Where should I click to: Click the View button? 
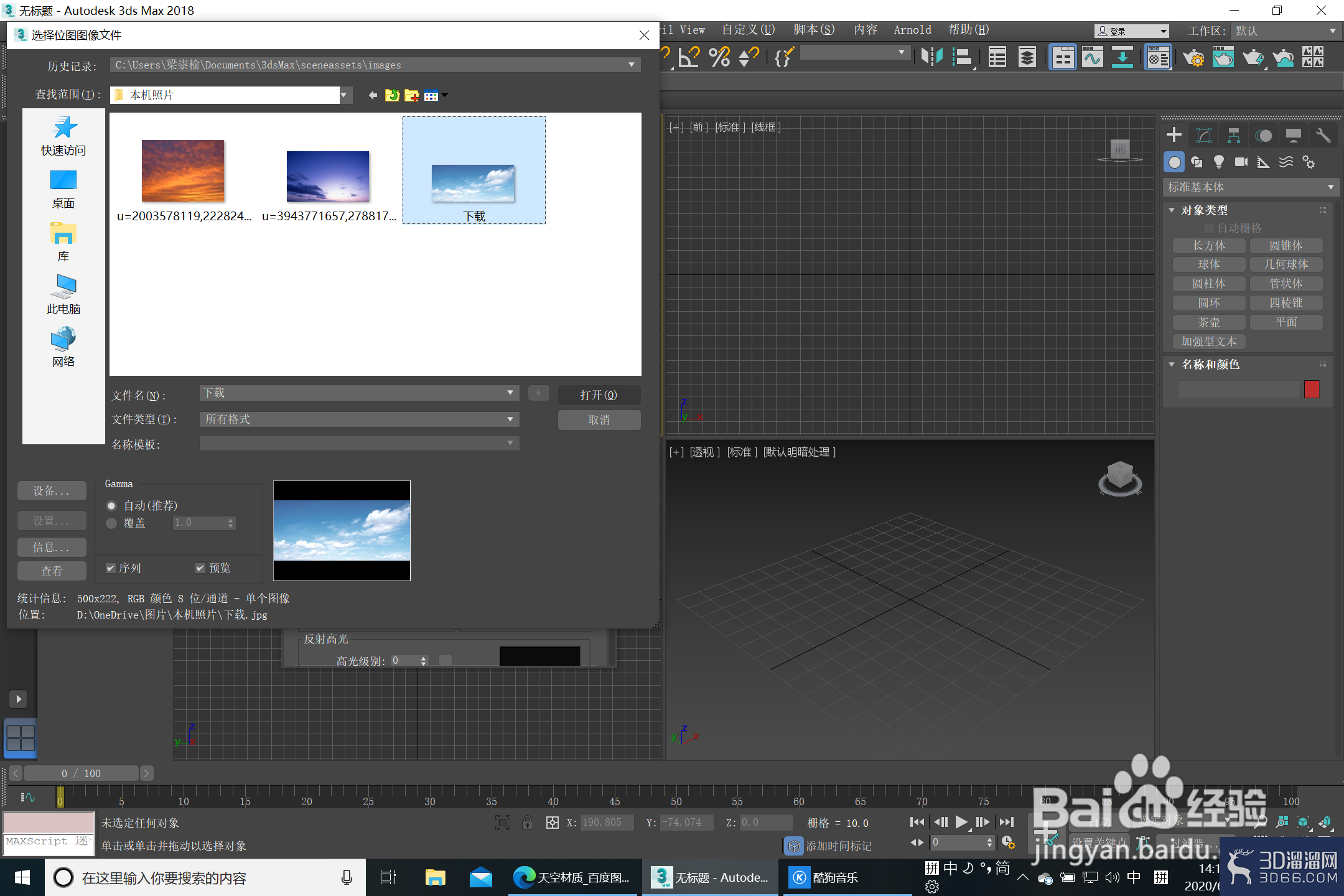pyautogui.click(x=52, y=571)
